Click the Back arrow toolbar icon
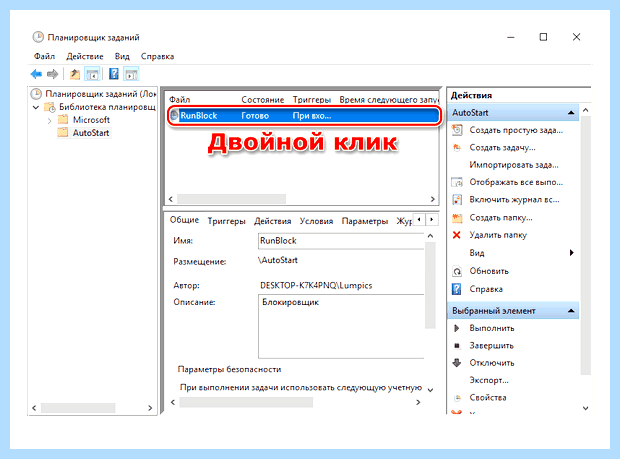Viewport: 620px width, 459px height. (x=36, y=74)
